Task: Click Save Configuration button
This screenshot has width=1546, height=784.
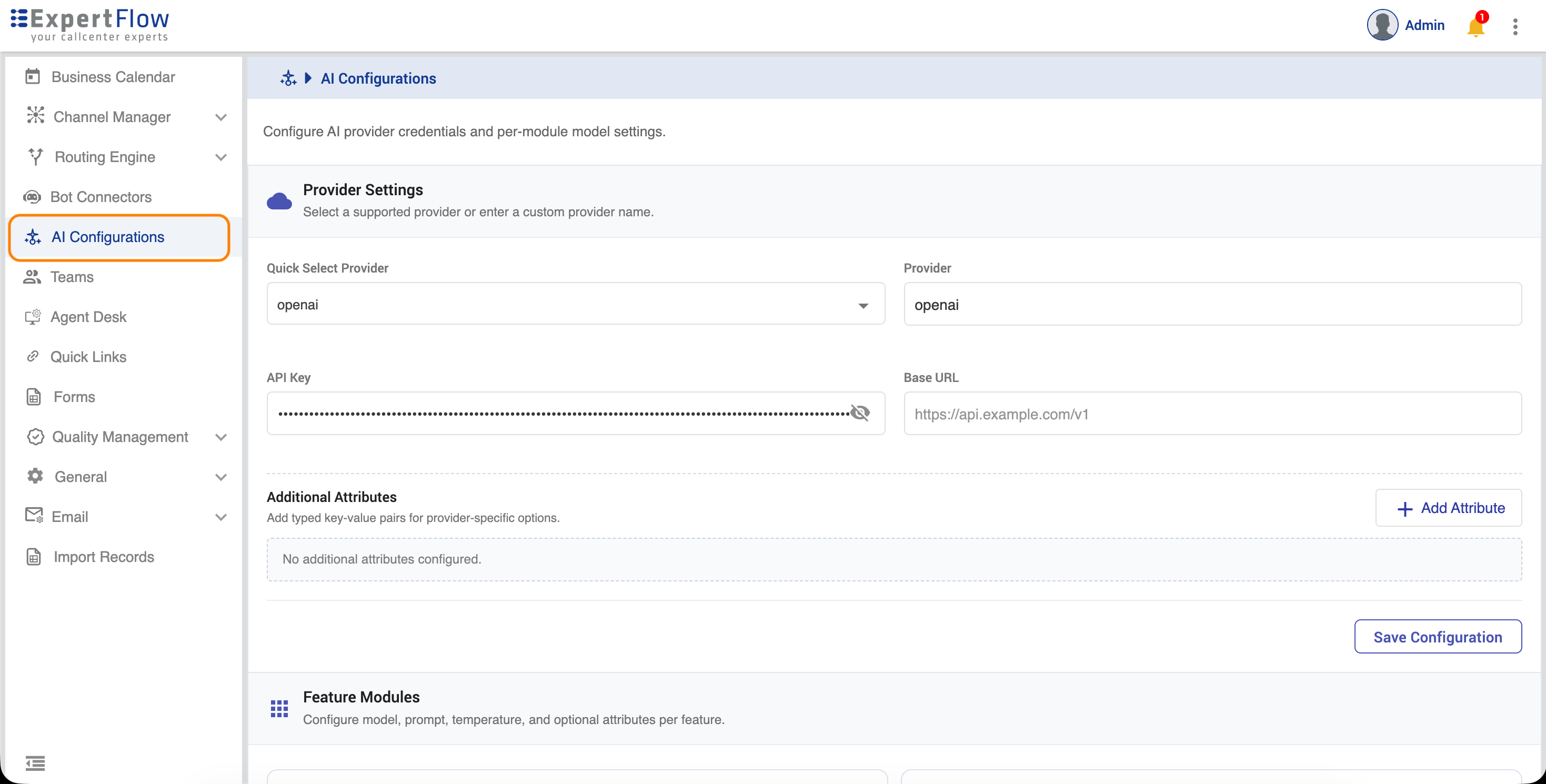Action: 1438,636
